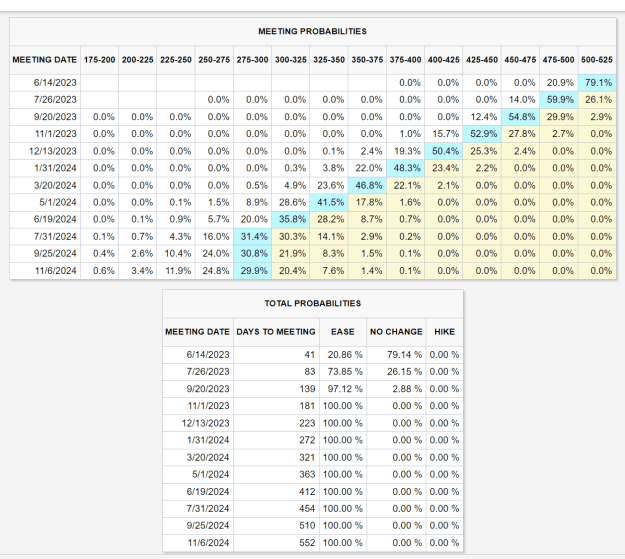This screenshot has height=559, width=625.
Task: Click the 500-525 column header
Action: (x=597, y=60)
